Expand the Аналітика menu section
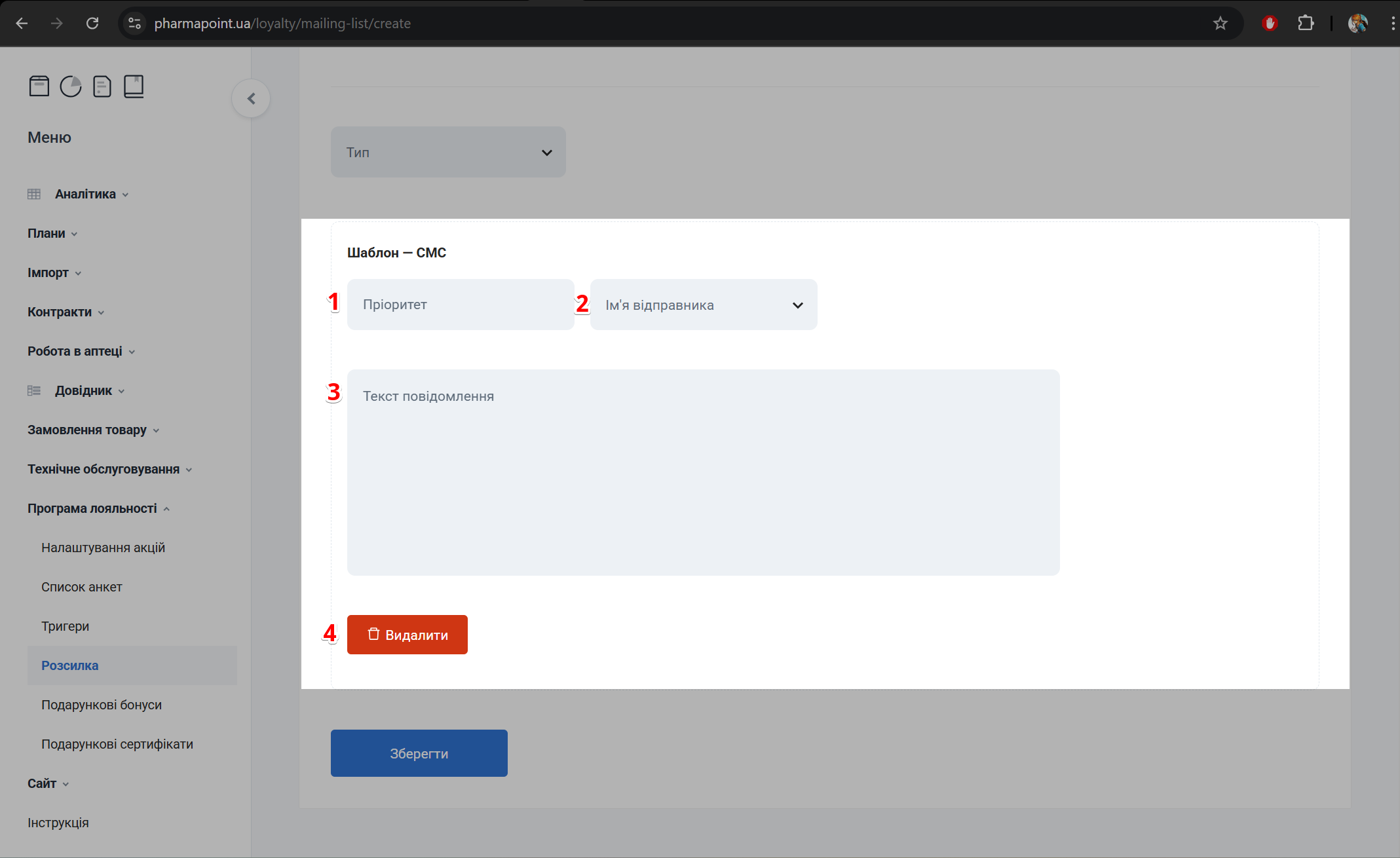 pos(85,194)
